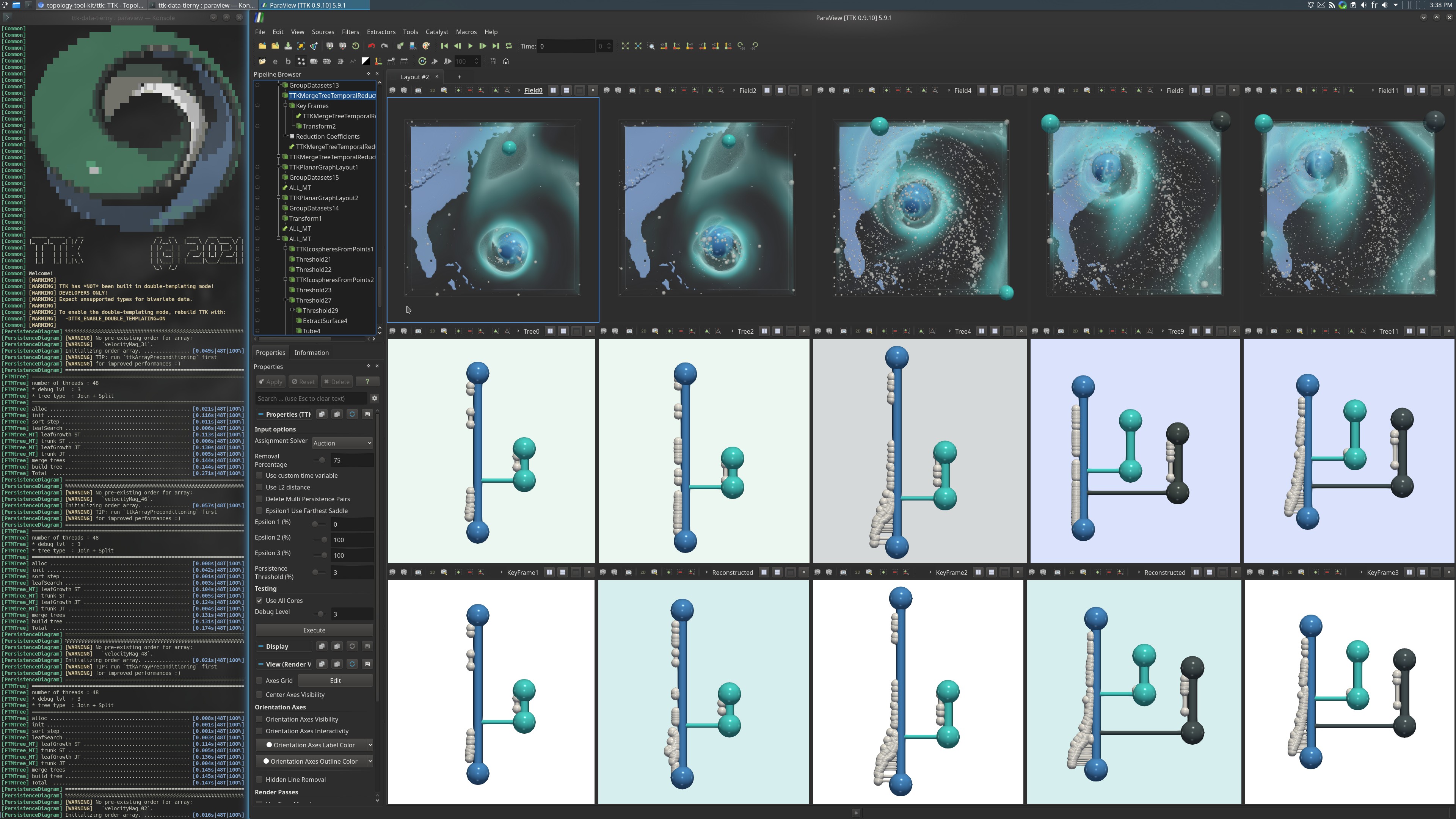The image size is (1456, 819).
Task: Open the Filters menu
Action: pos(350,31)
